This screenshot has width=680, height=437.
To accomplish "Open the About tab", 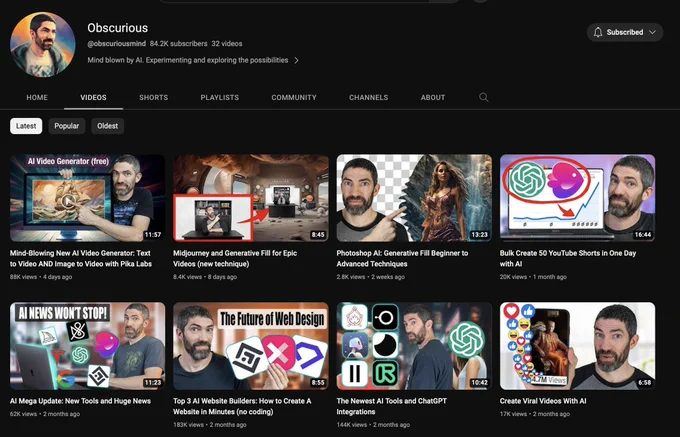I will (x=433, y=97).
